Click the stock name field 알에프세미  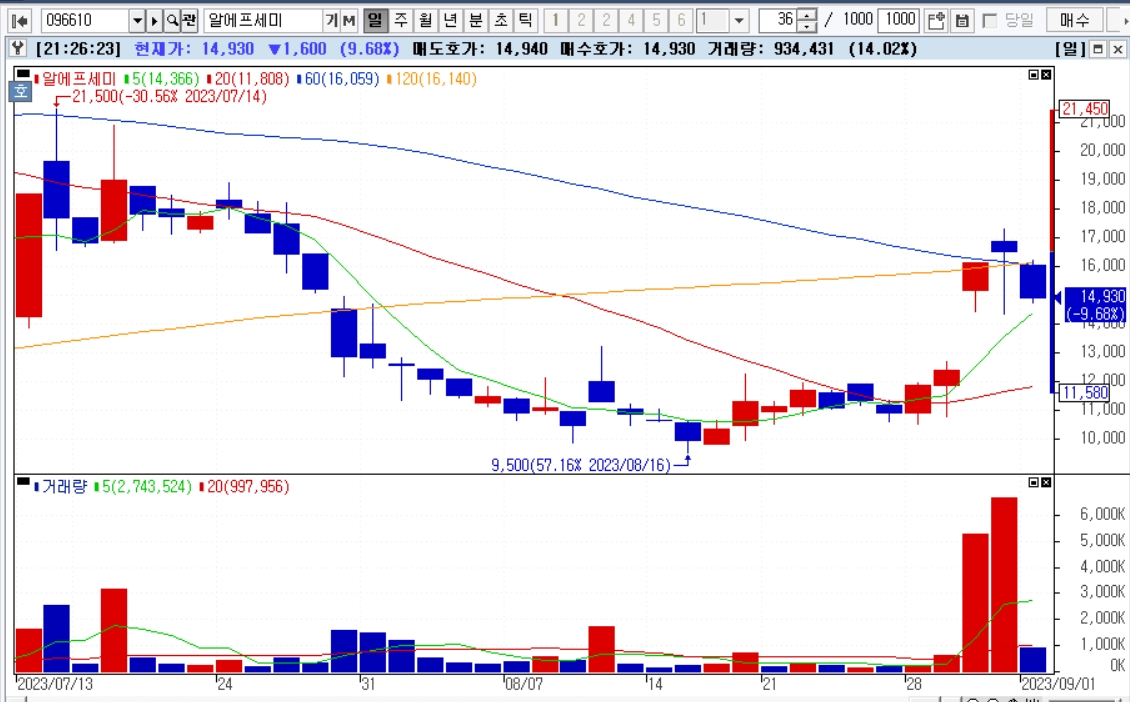point(263,21)
